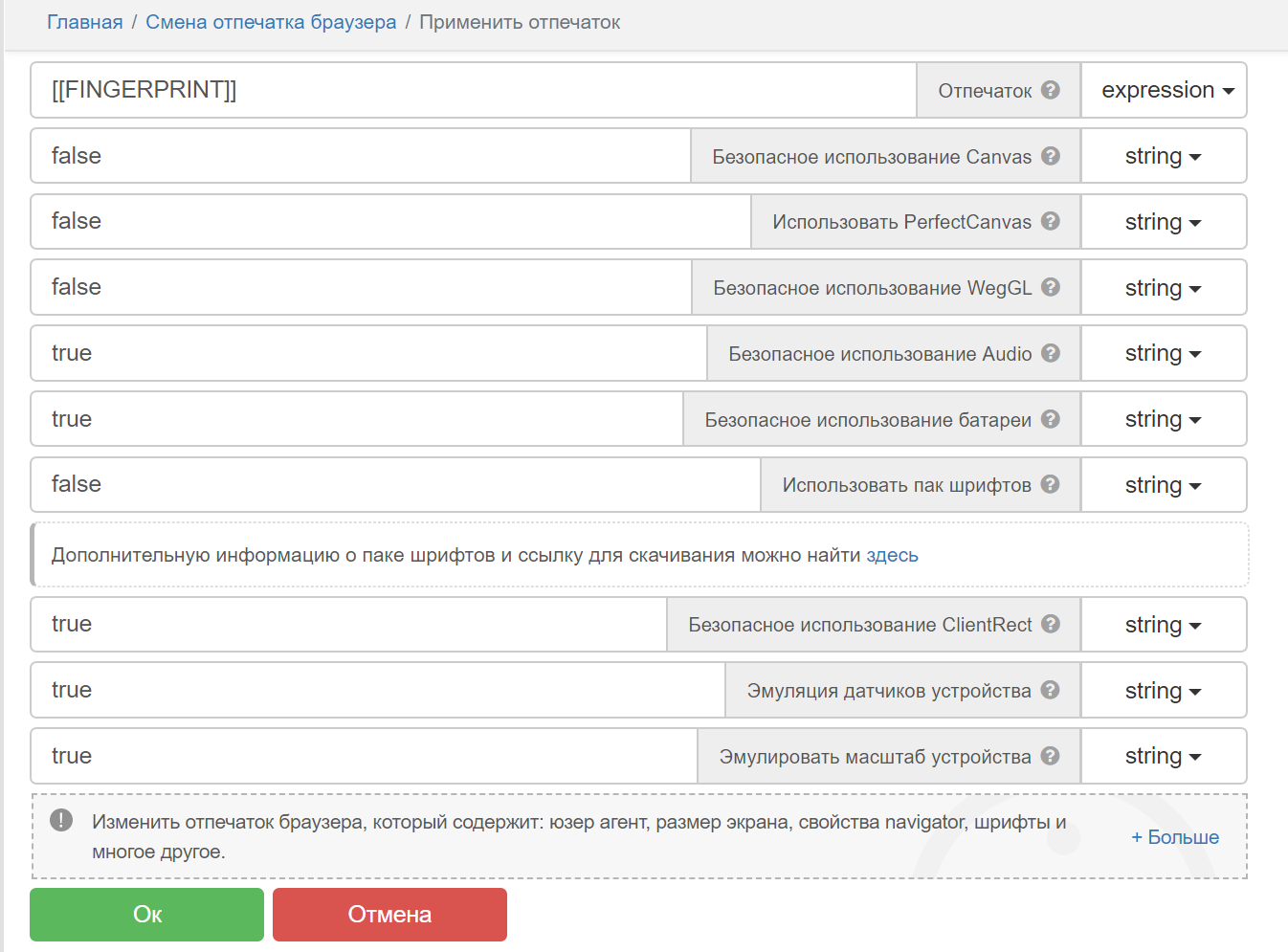Click help icon for Безопасное использование батареи
The width and height of the screenshot is (1288, 952).
(1050, 419)
